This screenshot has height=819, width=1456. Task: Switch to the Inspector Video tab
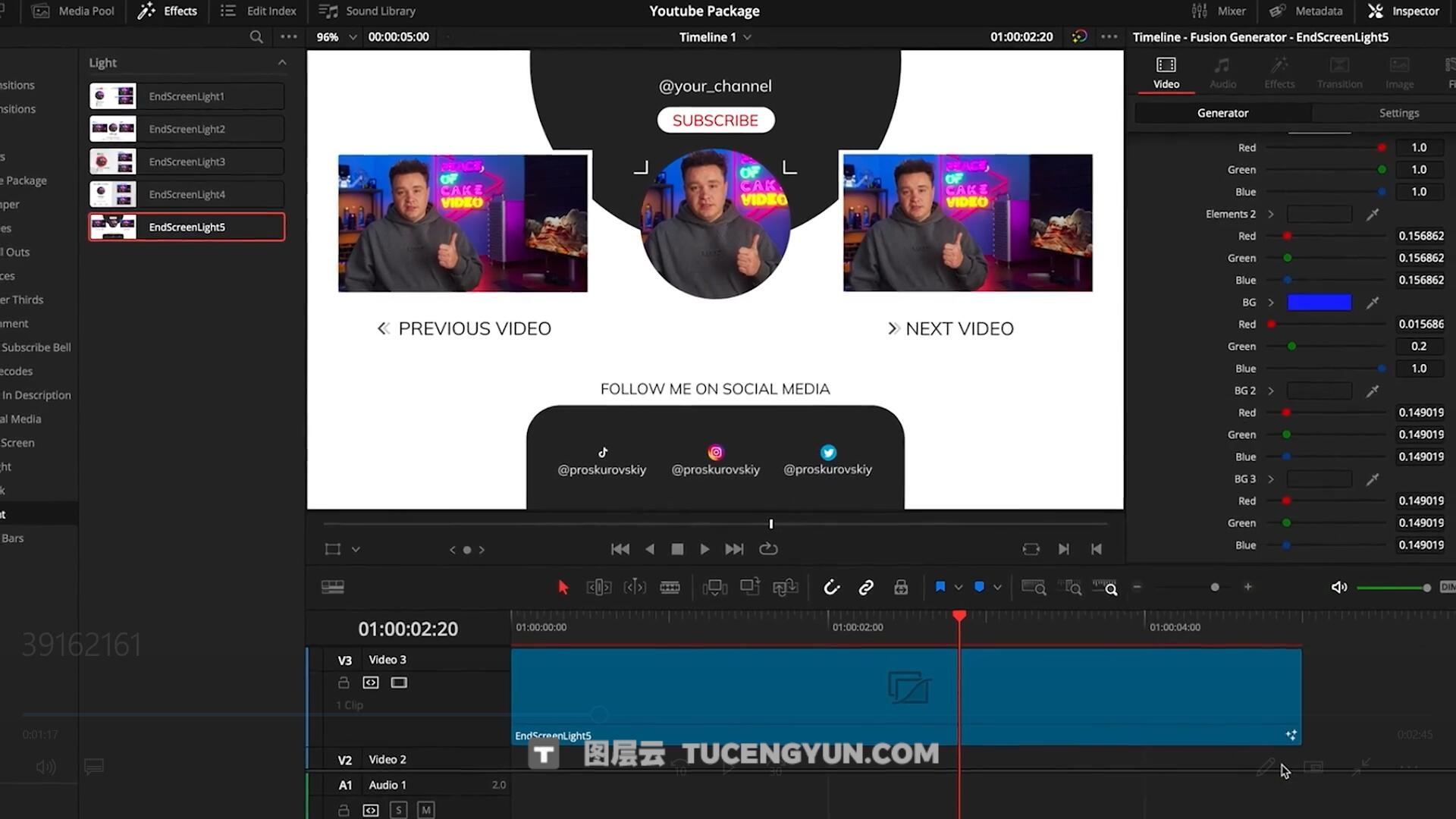click(x=1166, y=73)
